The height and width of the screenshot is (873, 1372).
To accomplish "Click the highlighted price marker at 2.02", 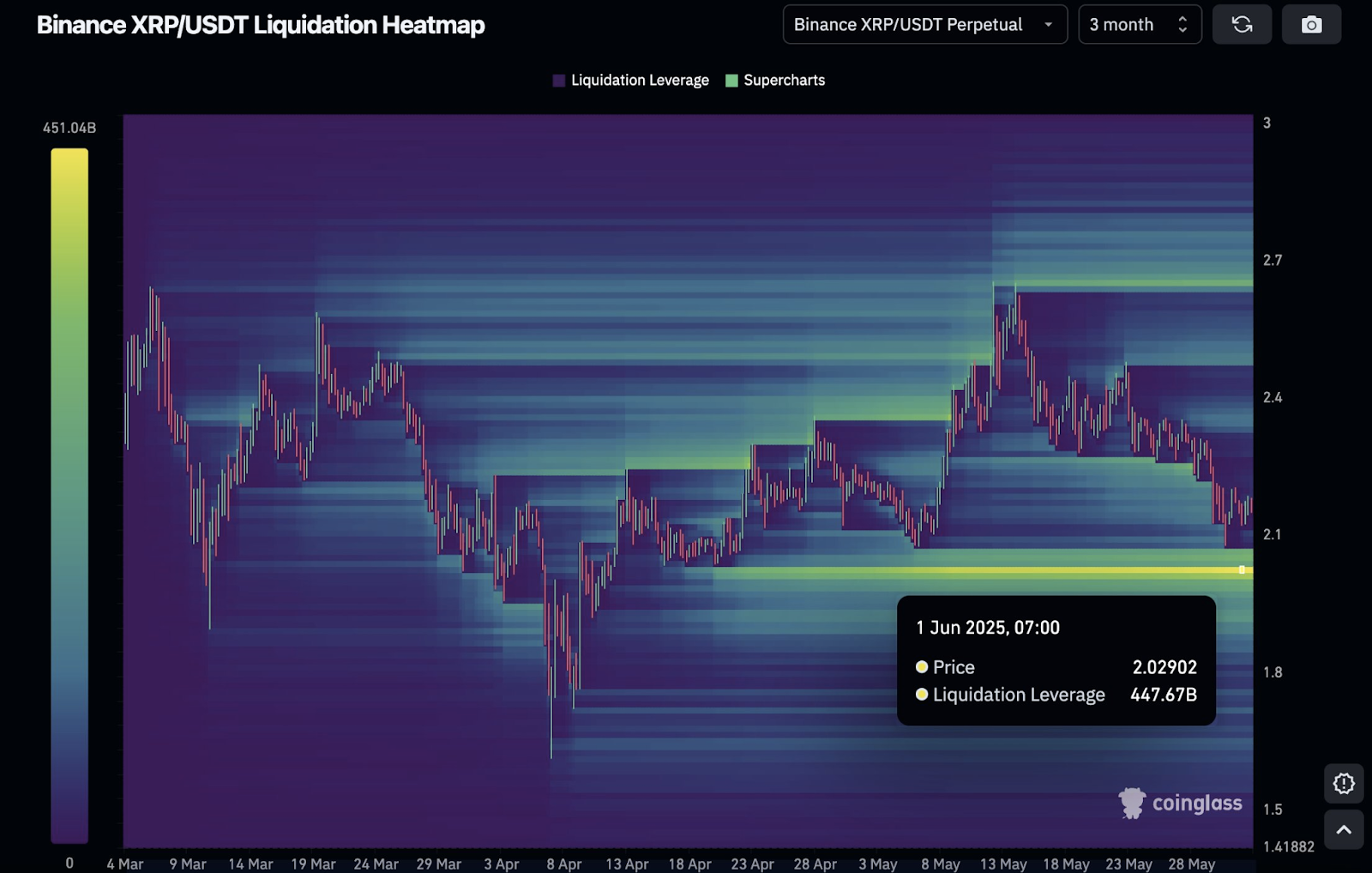I will click(x=1242, y=569).
